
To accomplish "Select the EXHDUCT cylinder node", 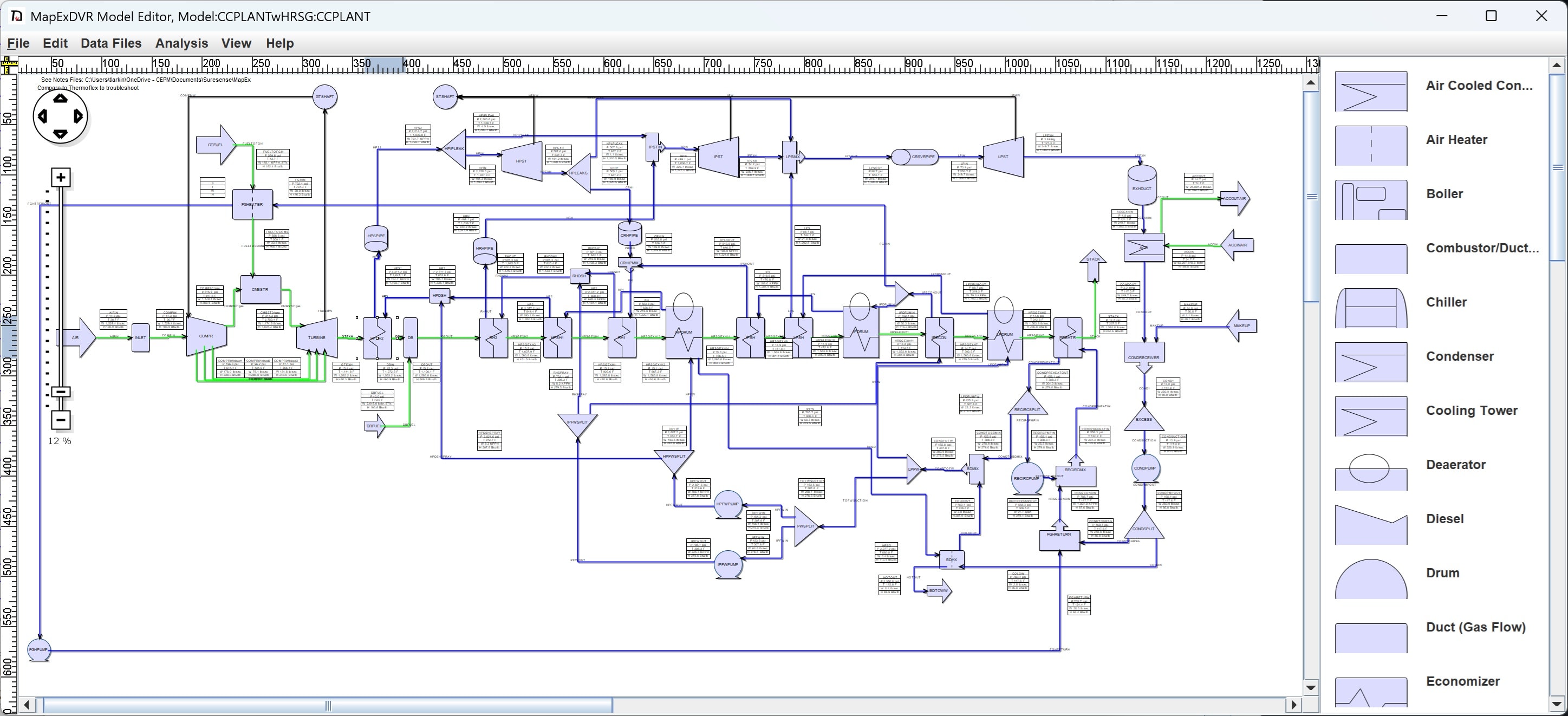I will click(x=1142, y=185).
